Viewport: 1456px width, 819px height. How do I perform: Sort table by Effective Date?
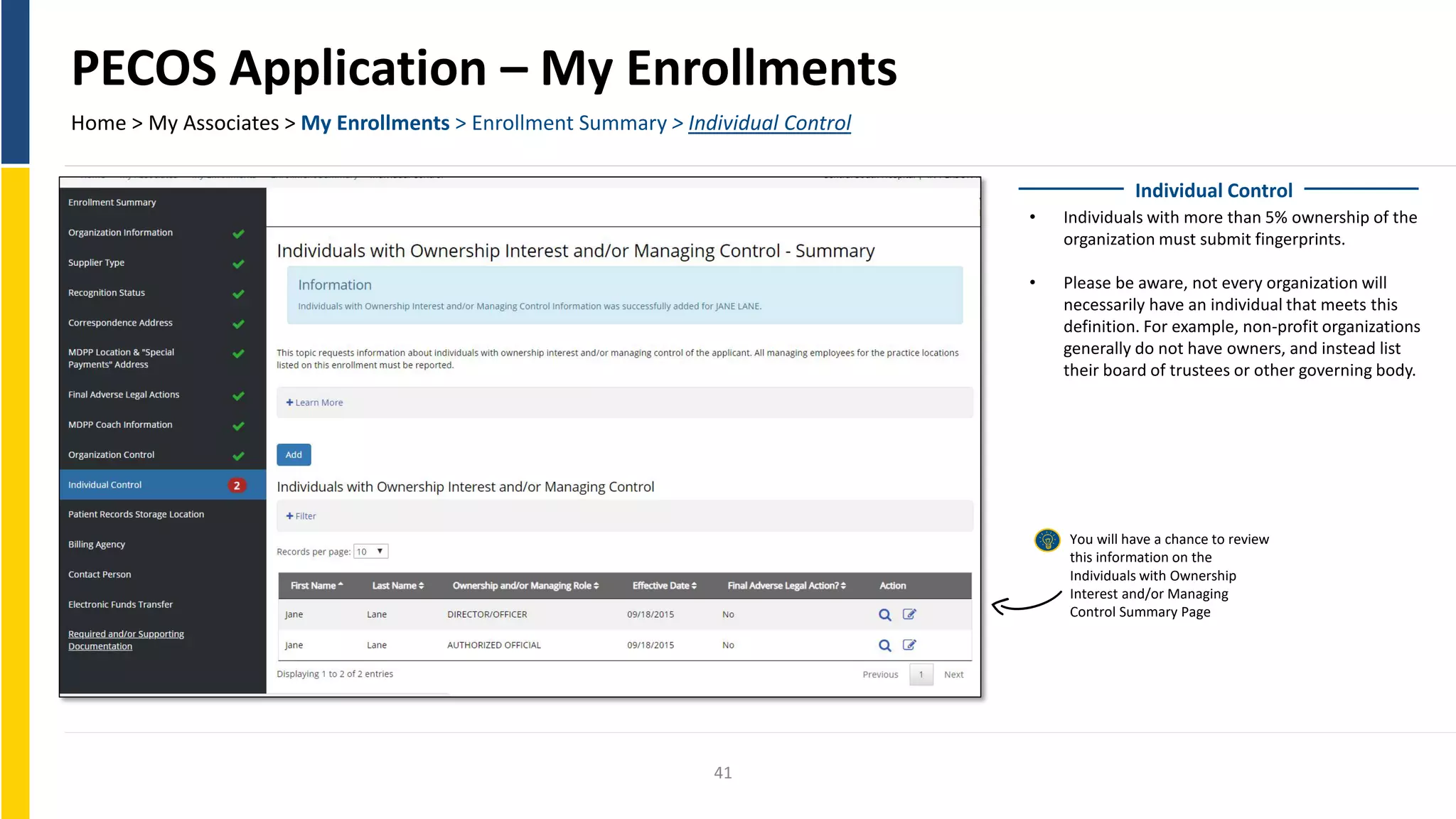(x=665, y=586)
